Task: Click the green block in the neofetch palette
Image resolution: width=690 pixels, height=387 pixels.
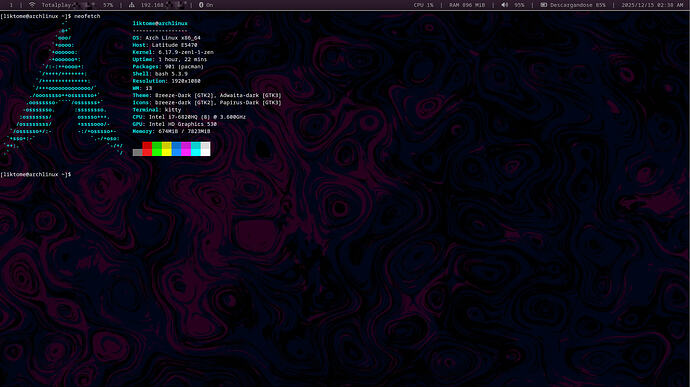Action: (157, 149)
